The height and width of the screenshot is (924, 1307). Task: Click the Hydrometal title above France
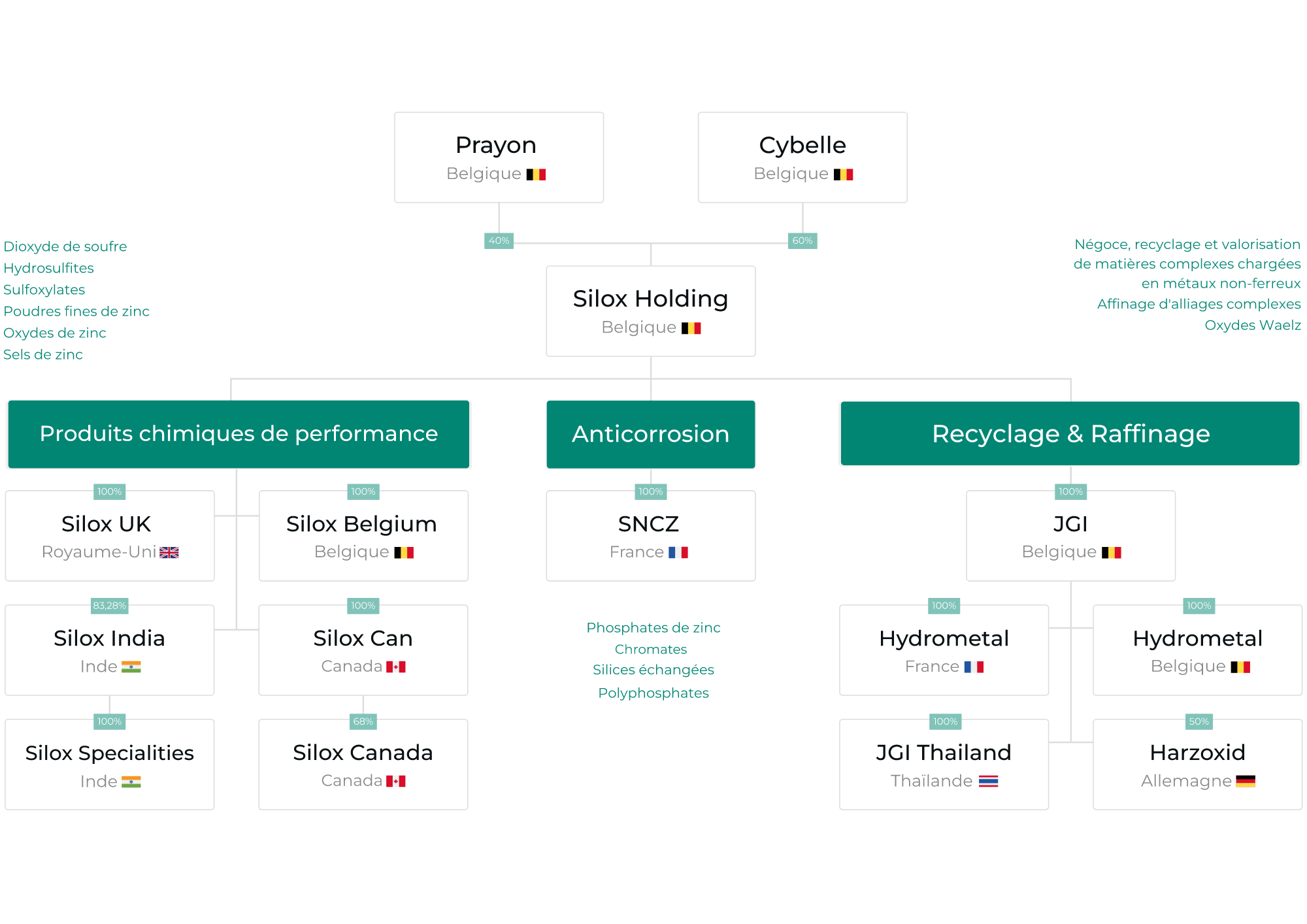point(944,638)
